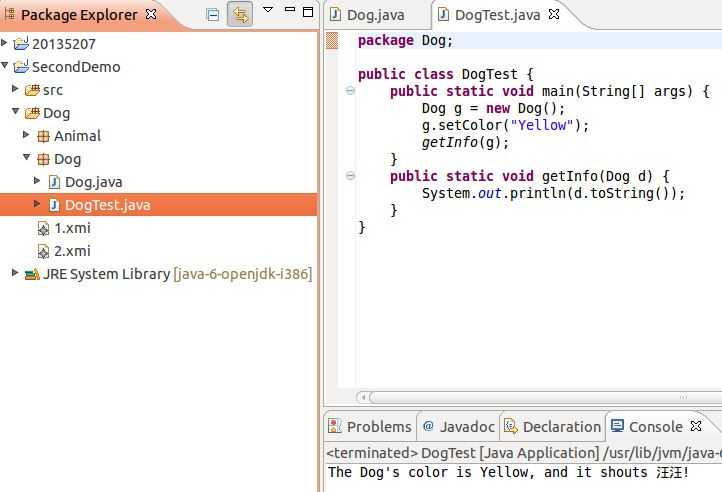Collapse all in Package Explorer
Image resolution: width=722 pixels, height=492 pixels.
pos(213,15)
